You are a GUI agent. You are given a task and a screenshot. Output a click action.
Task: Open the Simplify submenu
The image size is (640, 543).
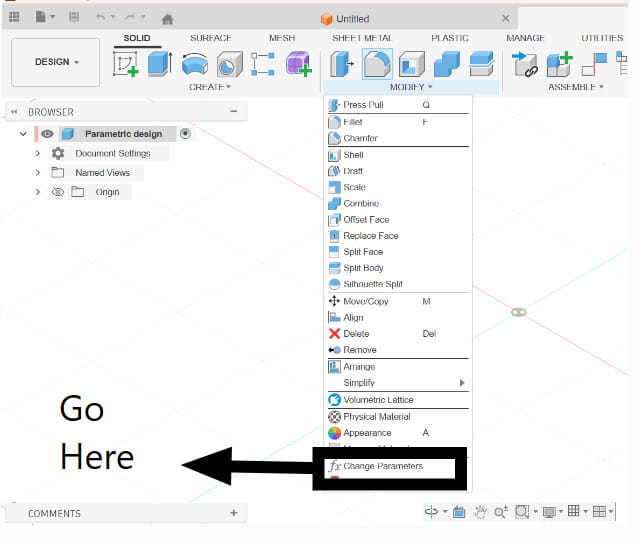398,383
